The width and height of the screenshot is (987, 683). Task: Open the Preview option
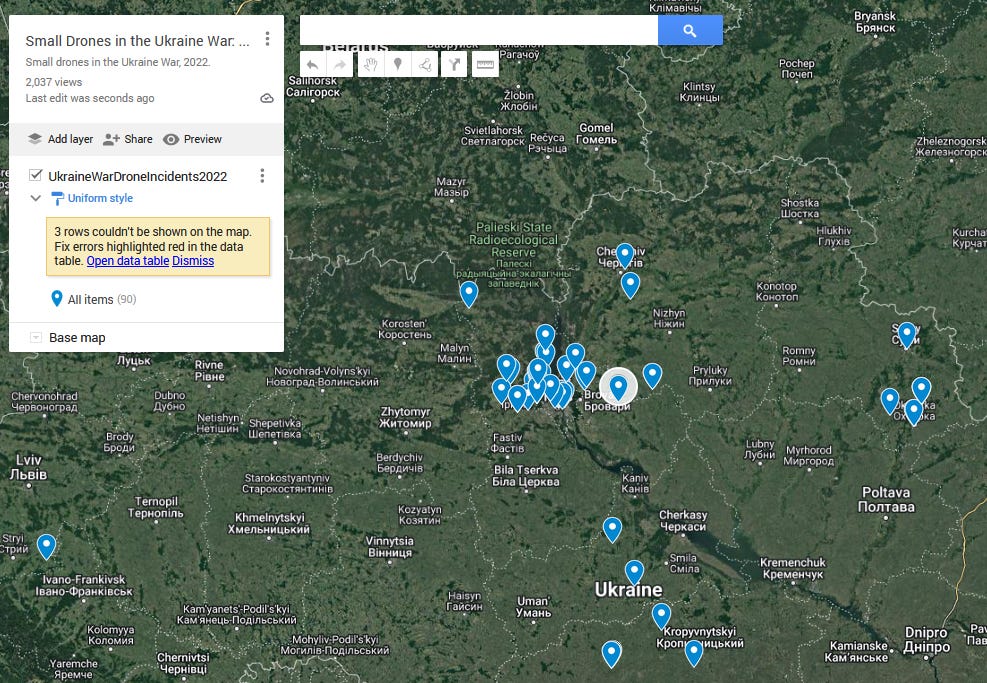(192, 139)
